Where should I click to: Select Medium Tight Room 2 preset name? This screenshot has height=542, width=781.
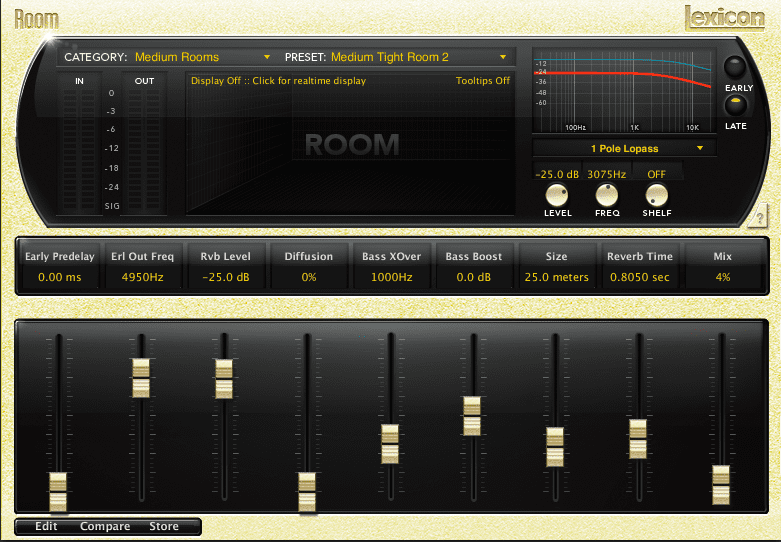coord(390,57)
